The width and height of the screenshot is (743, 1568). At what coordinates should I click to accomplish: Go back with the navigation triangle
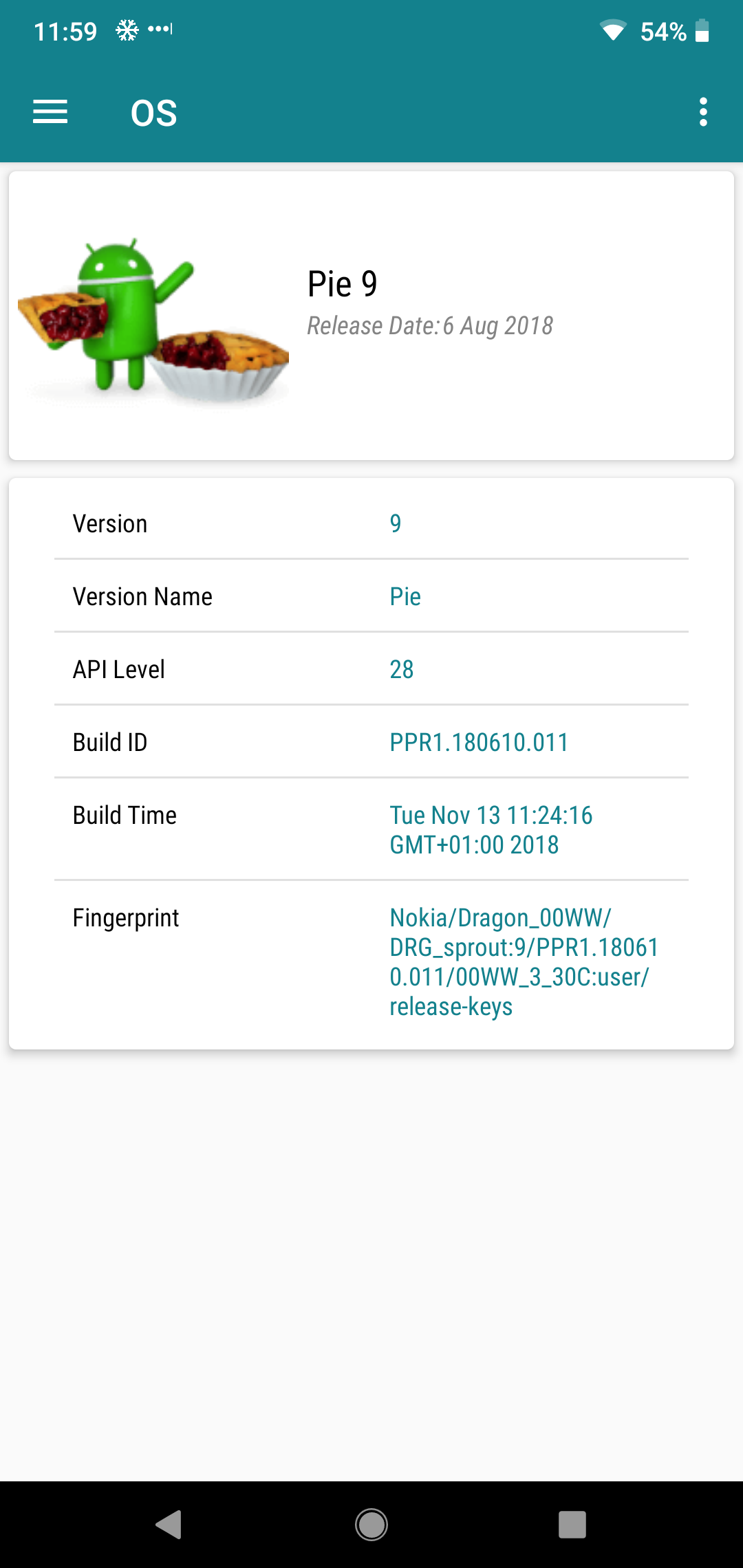pos(169,1525)
